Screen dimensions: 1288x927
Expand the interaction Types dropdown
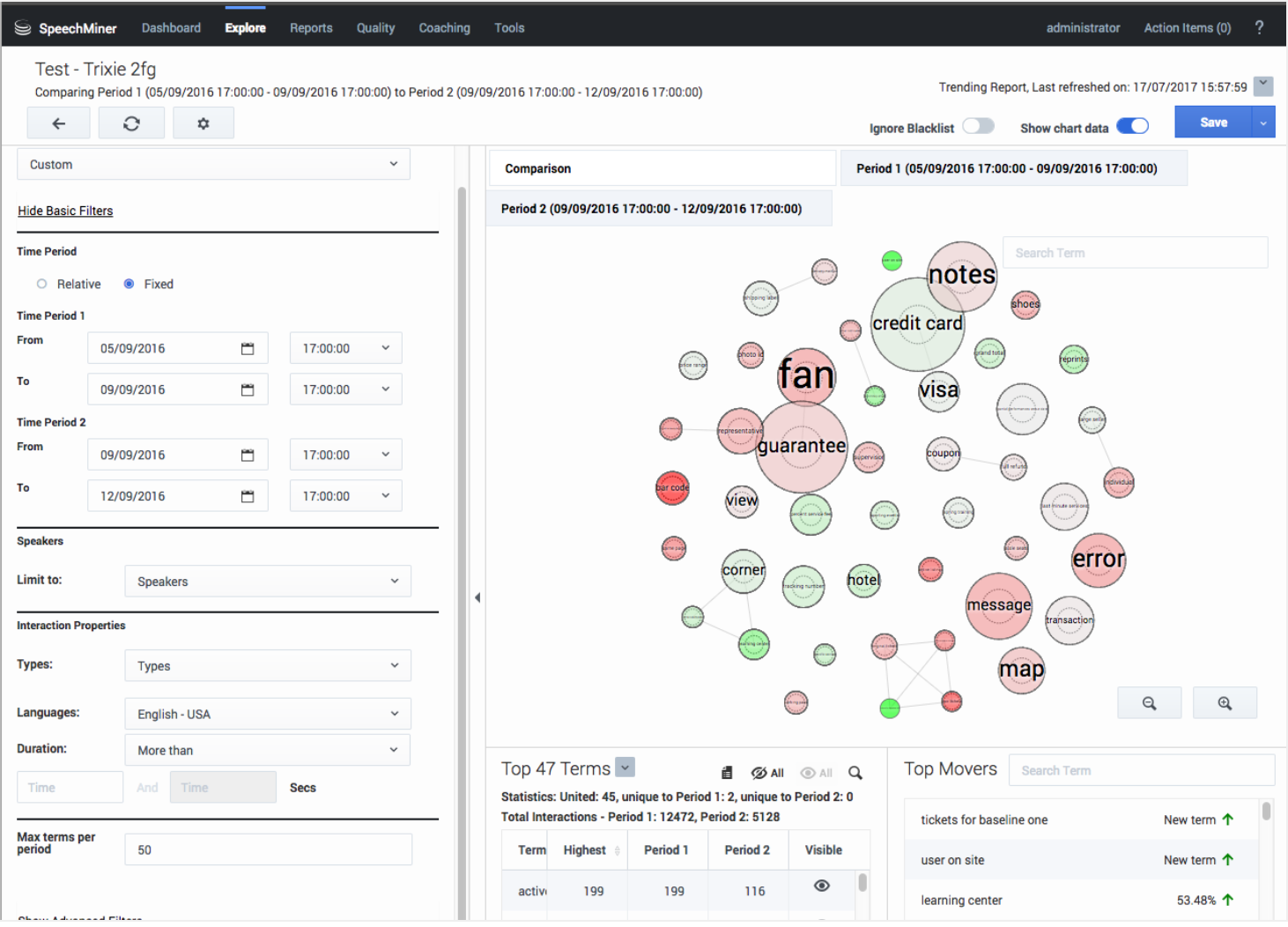[x=268, y=666]
